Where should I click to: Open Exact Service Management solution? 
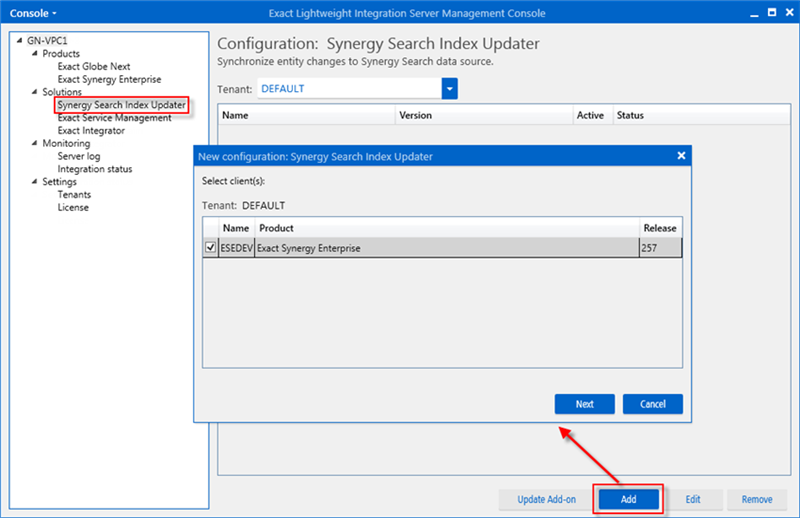114,118
